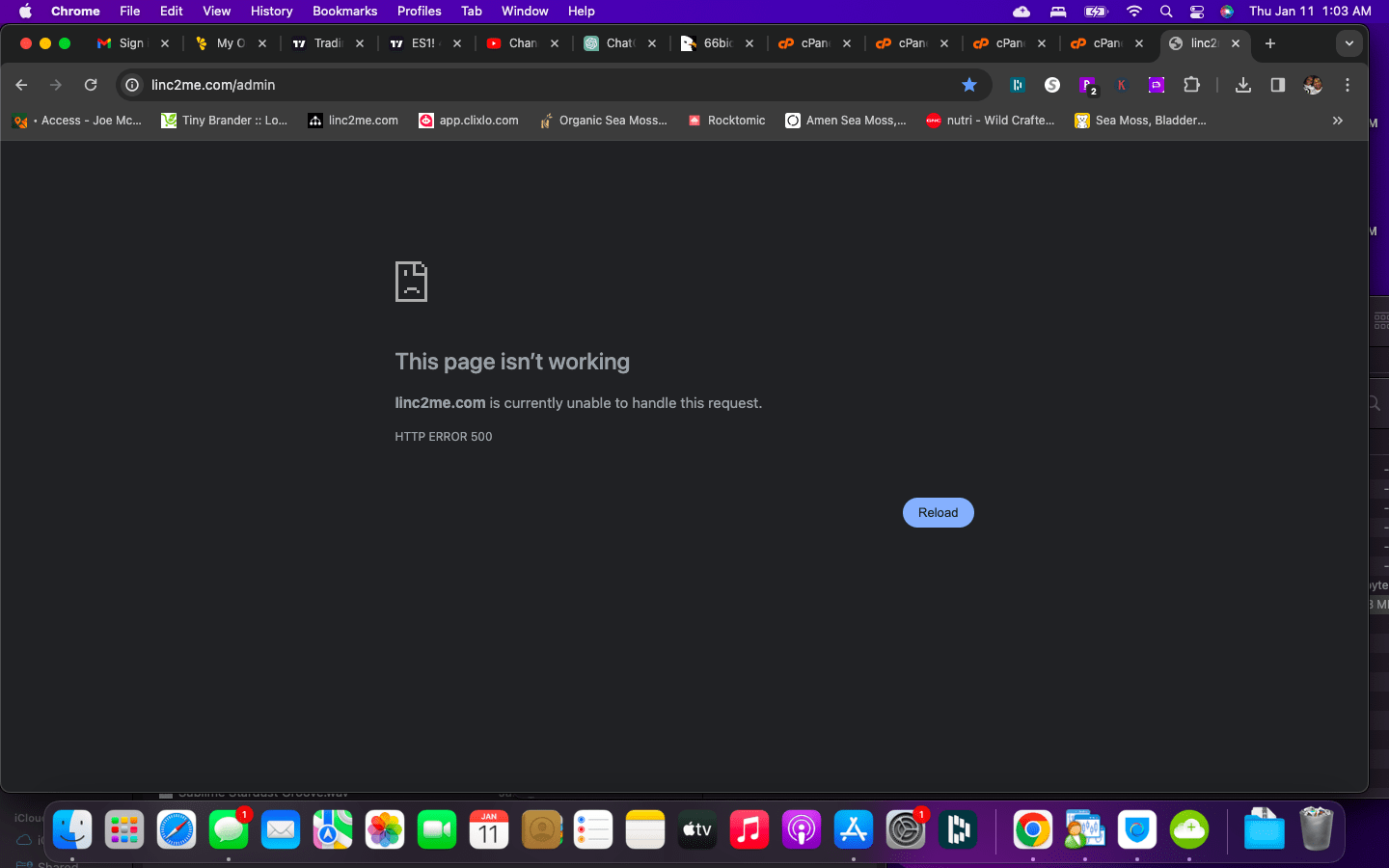
Task: Expand the tab search dropdown
Action: point(1348,43)
